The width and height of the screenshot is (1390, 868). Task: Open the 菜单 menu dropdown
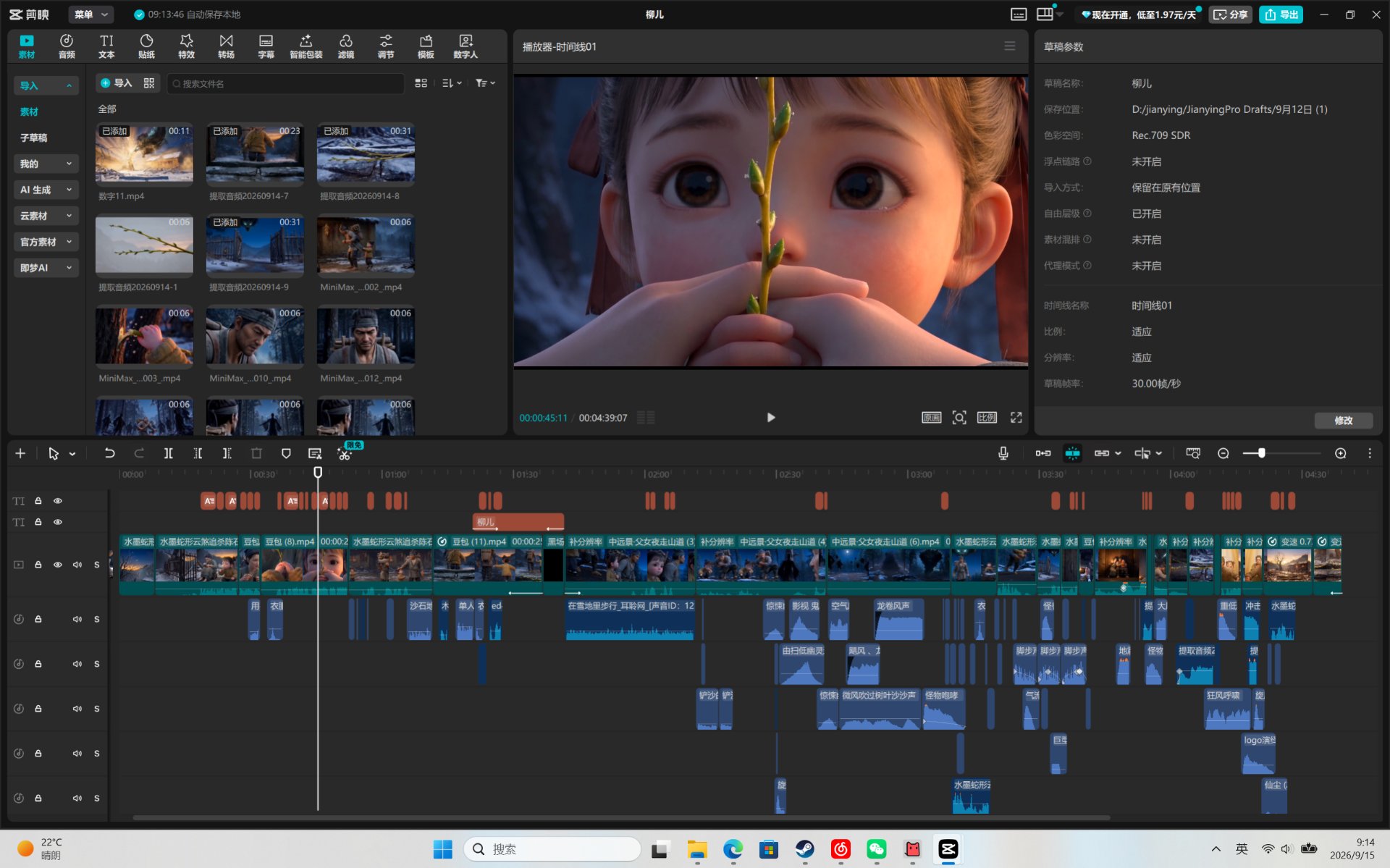tap(91, 14)
